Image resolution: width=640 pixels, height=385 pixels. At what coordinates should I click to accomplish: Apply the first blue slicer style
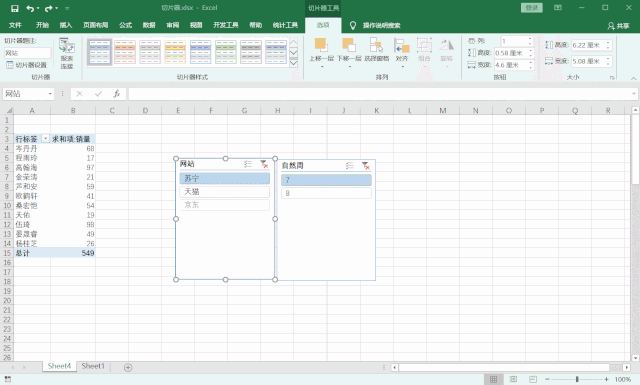coord(100,51)
